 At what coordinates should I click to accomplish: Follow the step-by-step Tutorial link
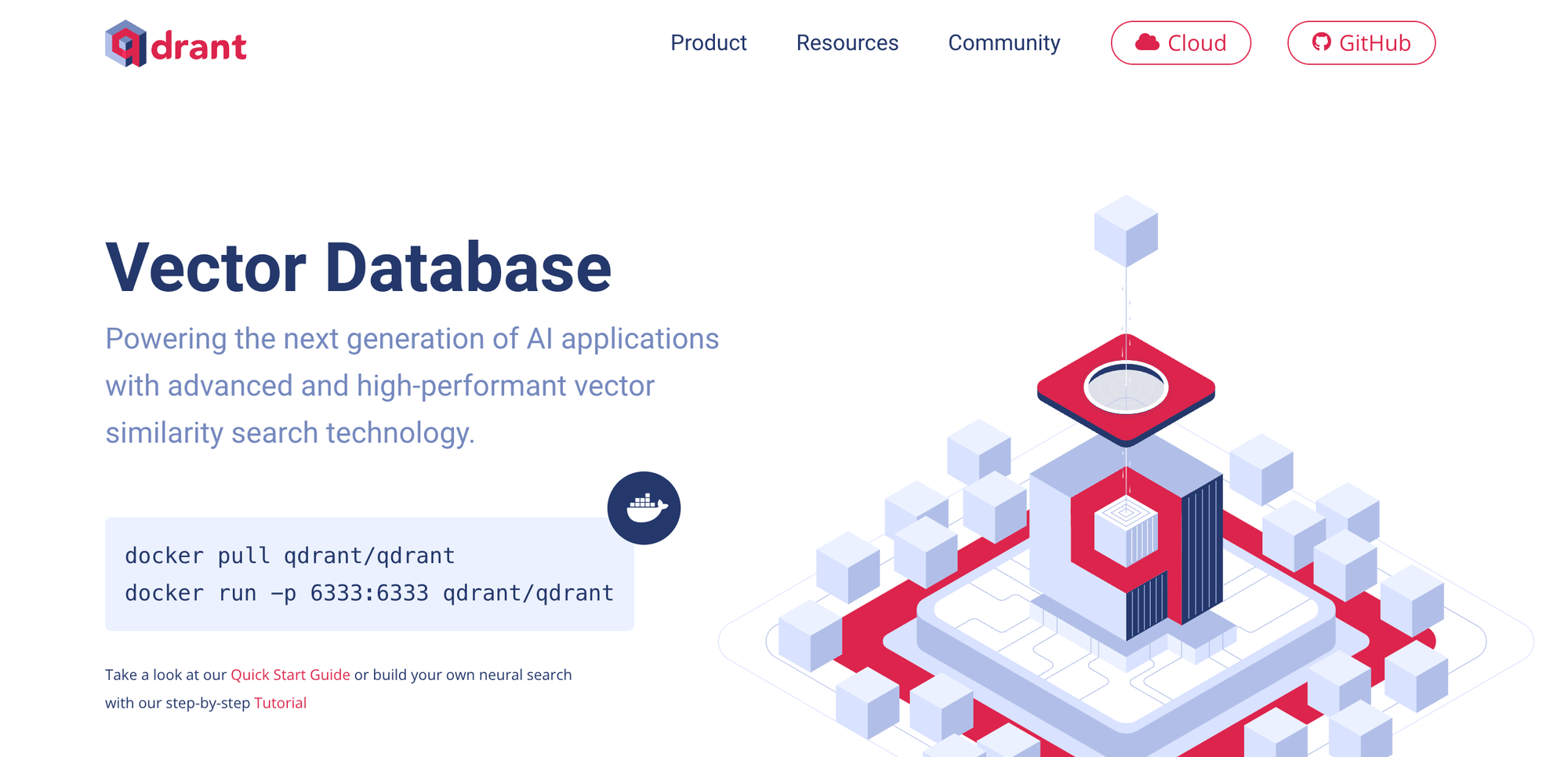pyautogui.click(x=280, y=703)
